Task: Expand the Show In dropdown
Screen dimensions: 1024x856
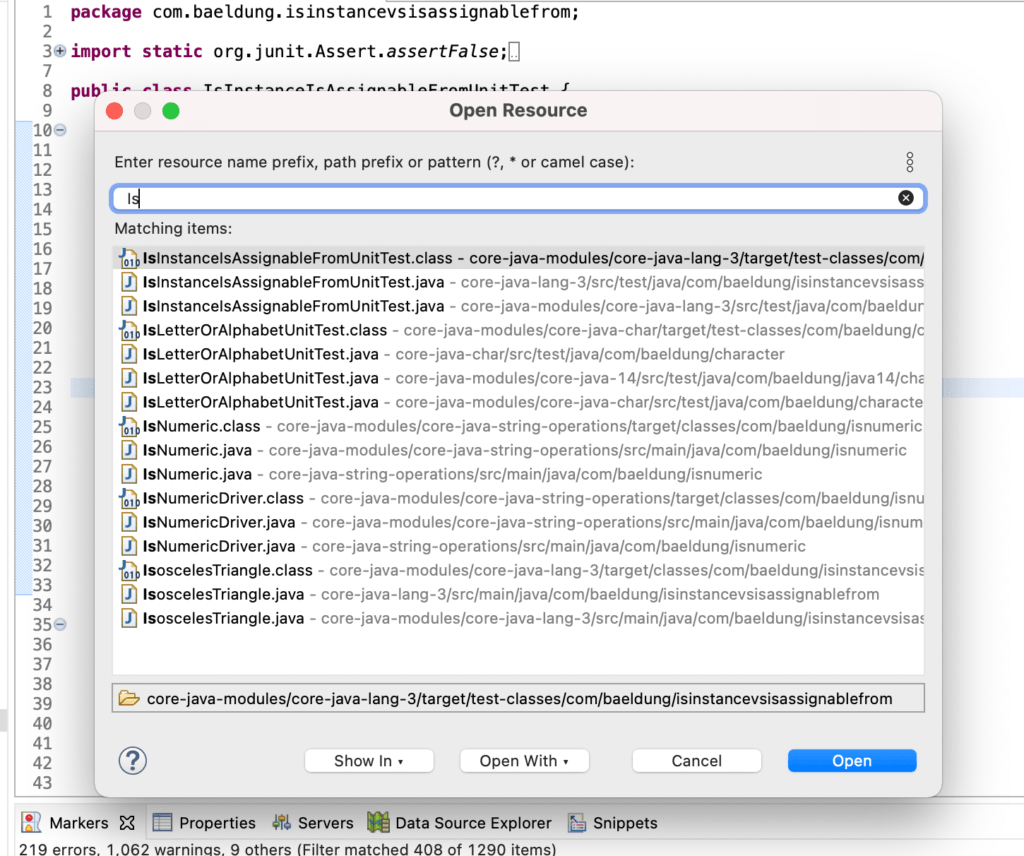Action: (x=369, y=760)
